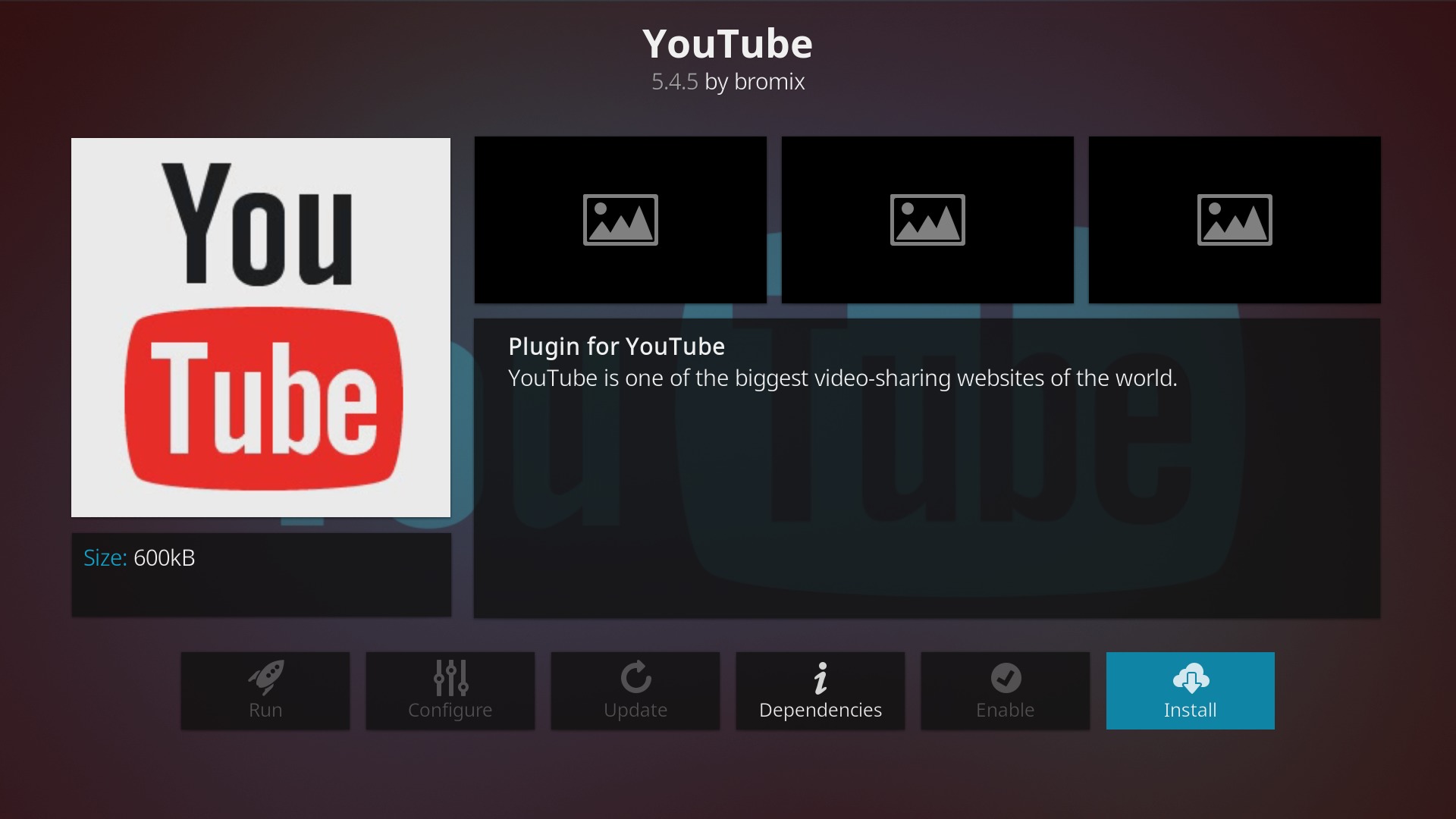
Task: Click the version 5.4.5 by bromix text
Action: pos(728,82)
